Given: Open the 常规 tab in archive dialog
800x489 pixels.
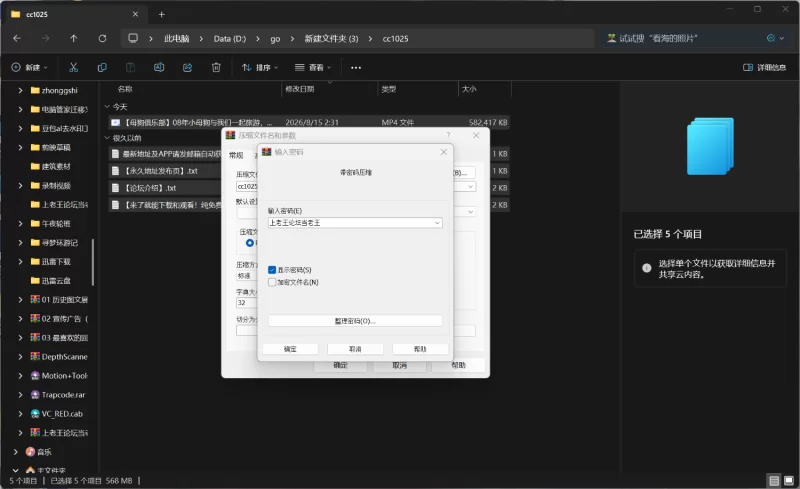Looking at the screenshot, I should click(x=236, y=155).
